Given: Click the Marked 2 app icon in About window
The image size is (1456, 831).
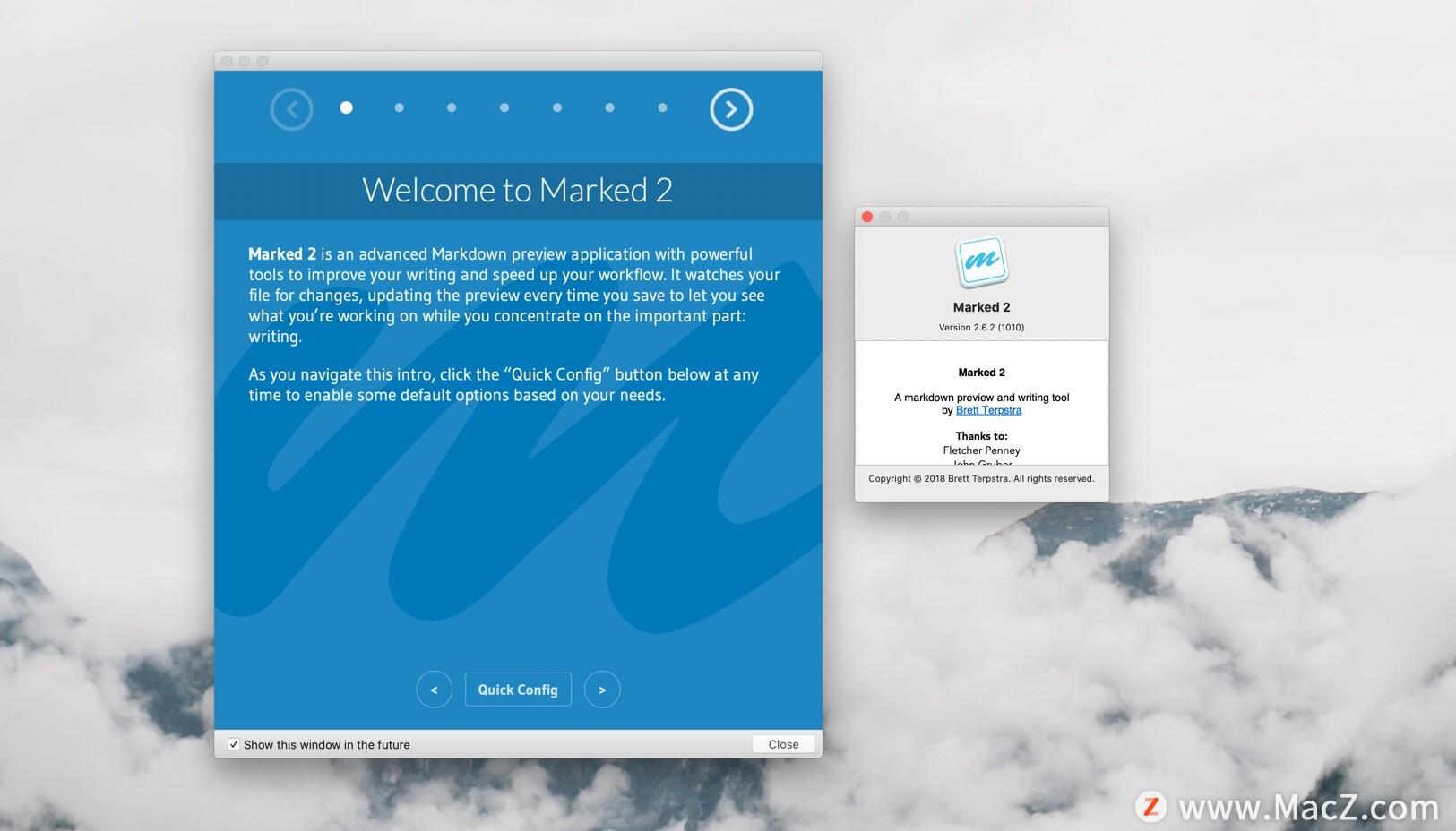Looking at the screenshot, I should [x=981, y=261].
